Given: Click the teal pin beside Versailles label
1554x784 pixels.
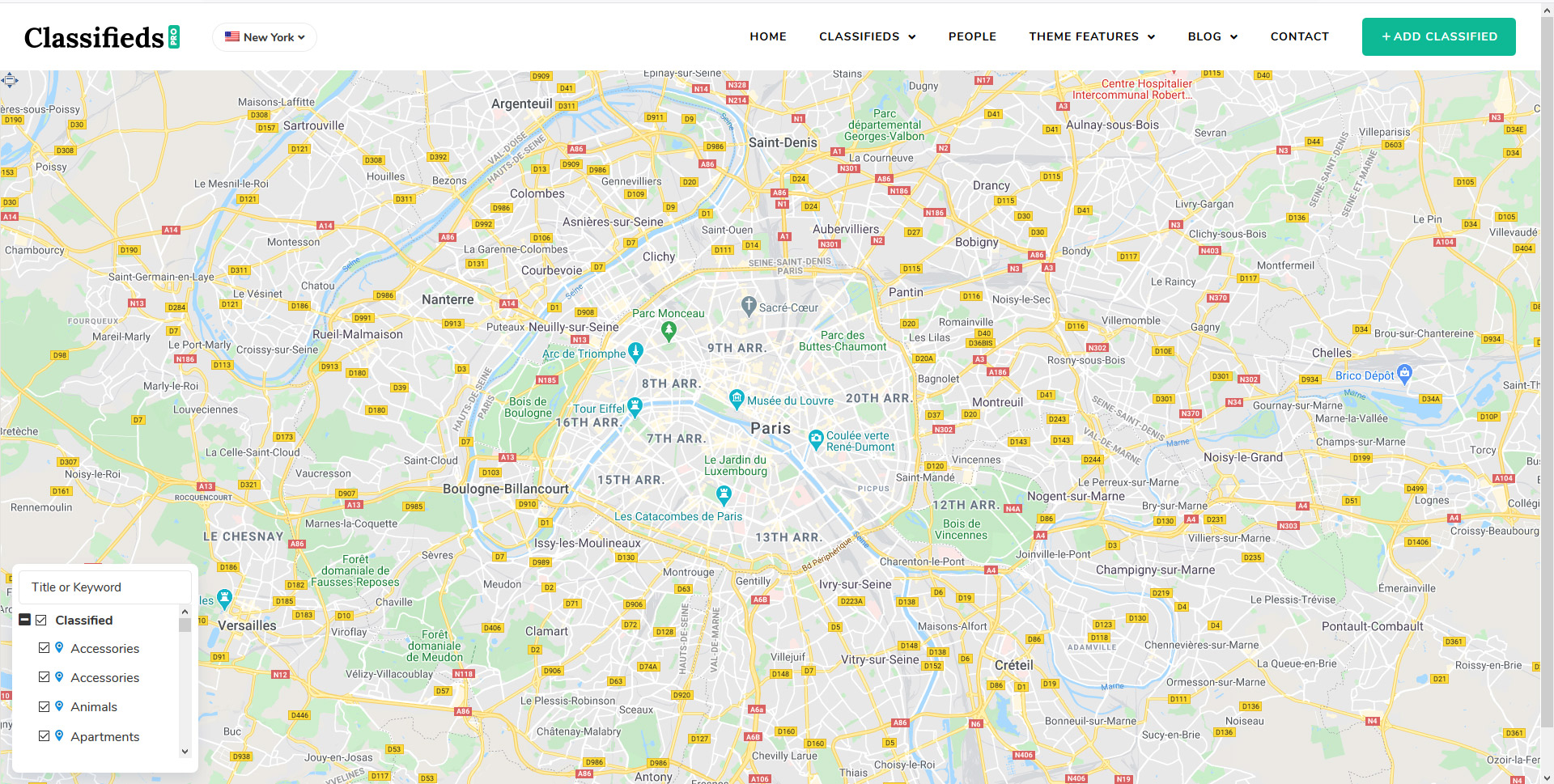Looking at the screenshot, I should coord(224,599).
